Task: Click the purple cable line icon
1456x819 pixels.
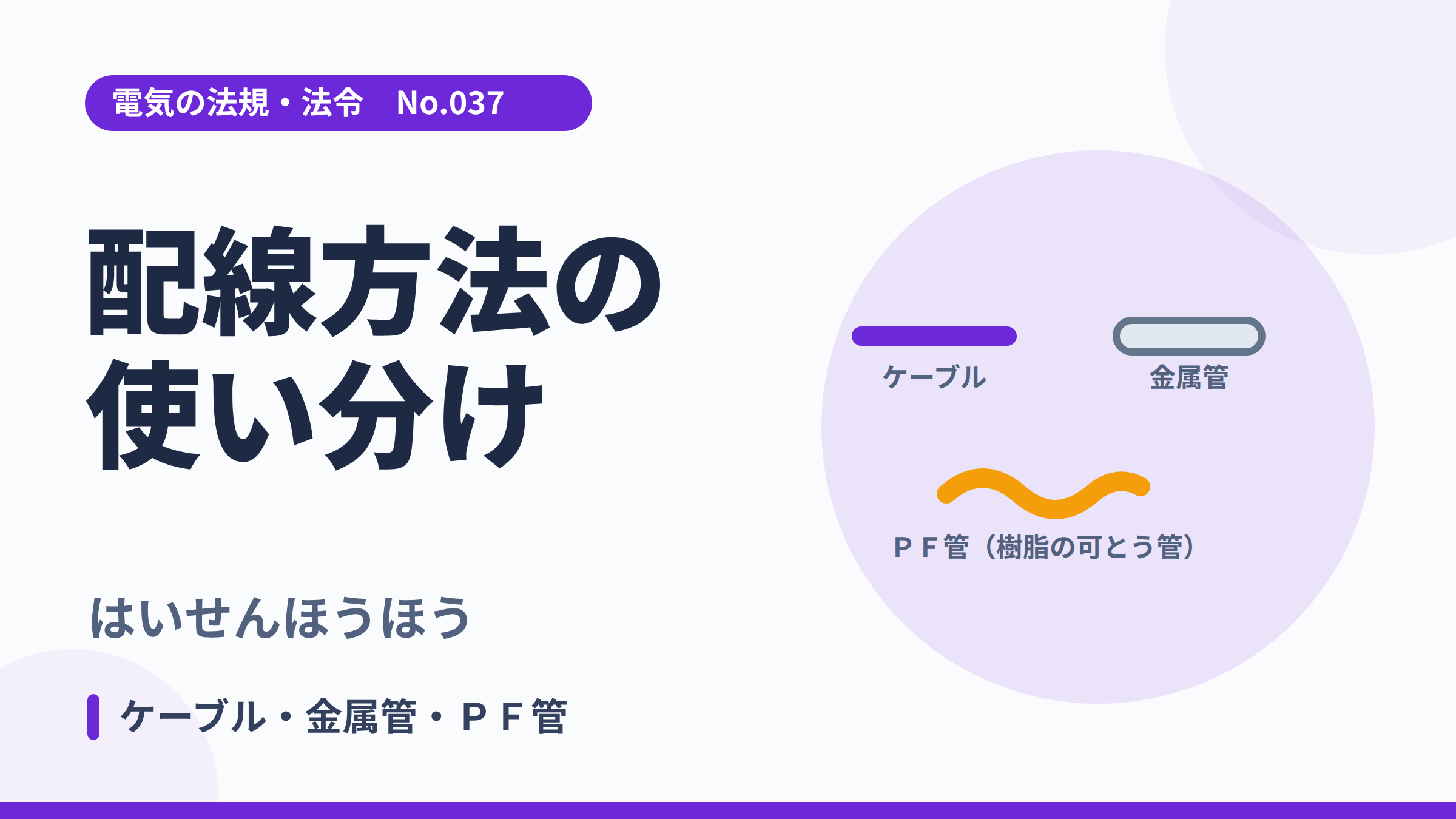Action: point(934,336)
